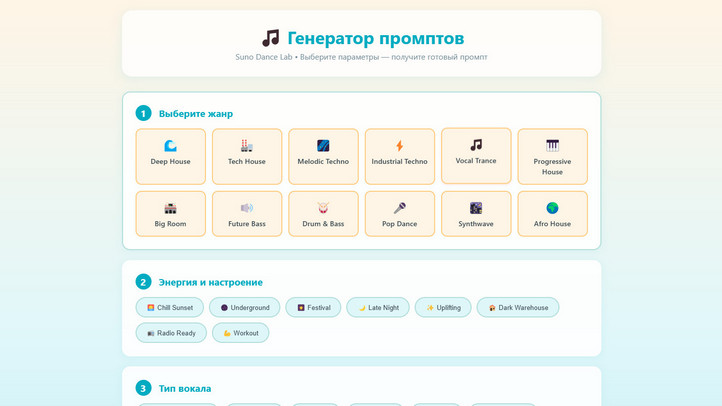Toggle the Workout mood chip
This screenshot has height=406, width=722.
pyautogui.click(x=241, y=333)
